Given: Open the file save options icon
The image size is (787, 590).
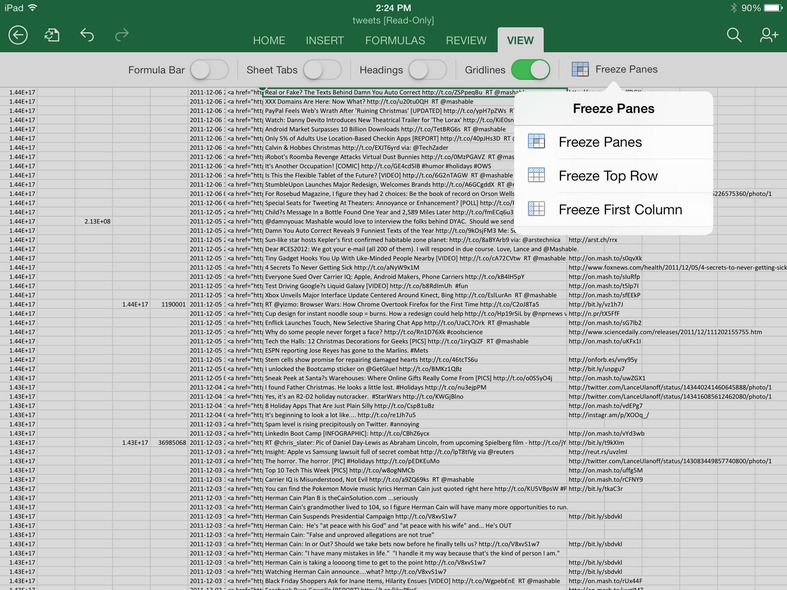Looking at the screenshot, I should [52, 35].
